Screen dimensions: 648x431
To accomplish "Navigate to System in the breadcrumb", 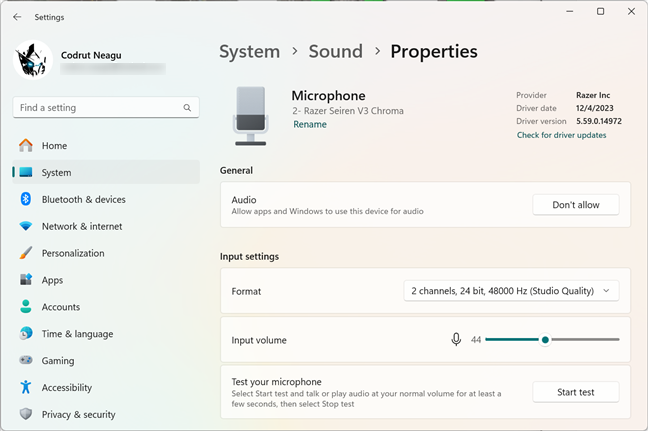I will [250, 52].
